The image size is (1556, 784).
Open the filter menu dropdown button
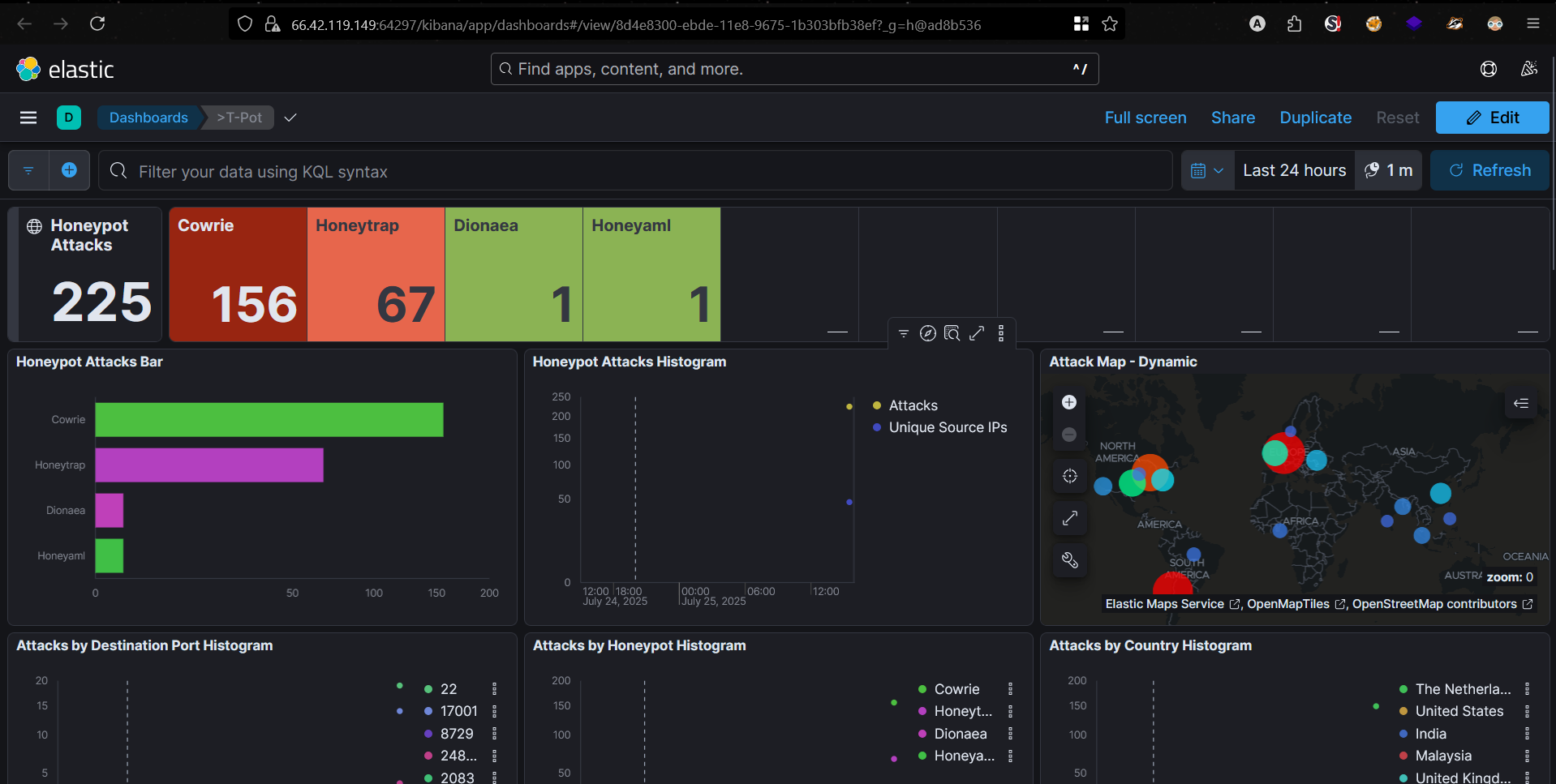click(x=28, y=170)
